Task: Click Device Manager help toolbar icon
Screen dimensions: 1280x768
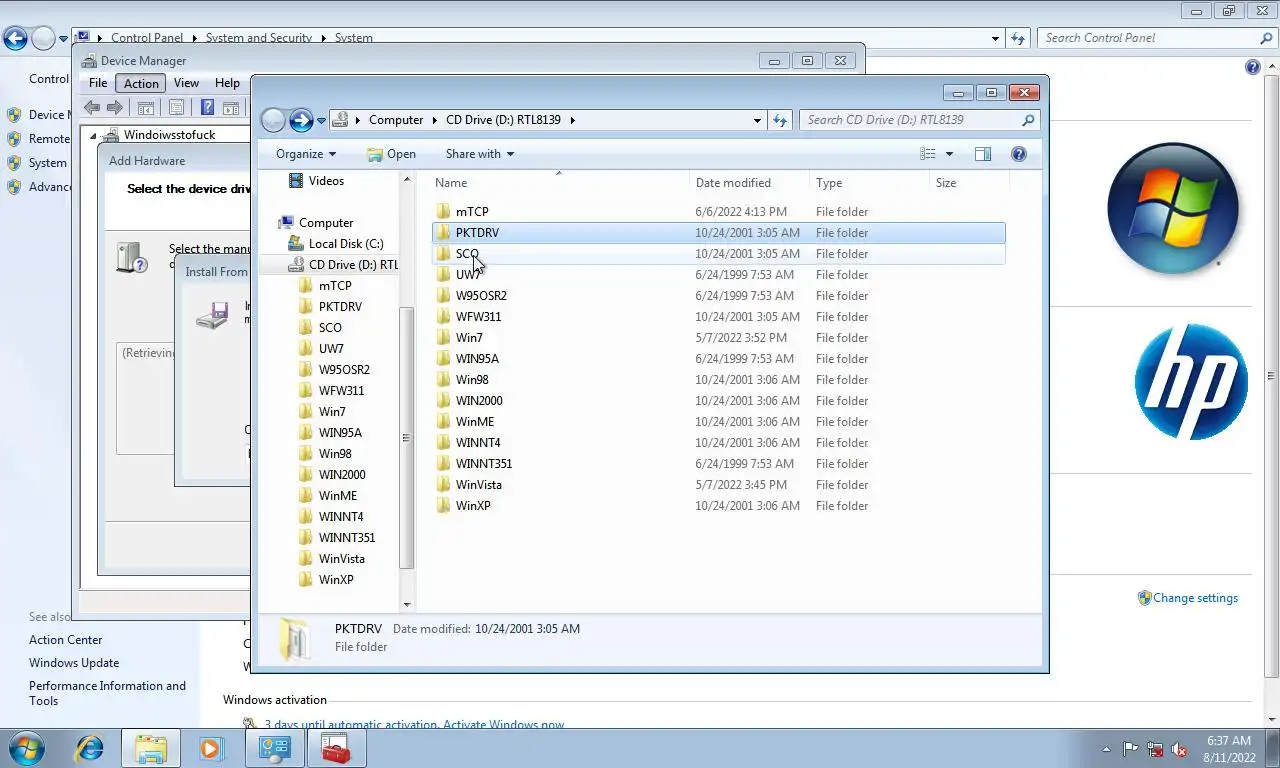Action: click(x=207, y=108)
